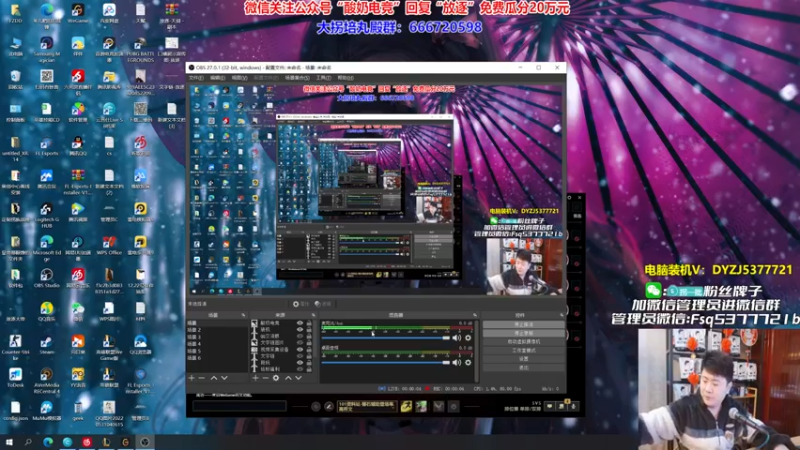Open Microsoft Edge from the taskbar
Image resolution: width=800 pixels, height=450 pixels.
(x=48, y=442)
